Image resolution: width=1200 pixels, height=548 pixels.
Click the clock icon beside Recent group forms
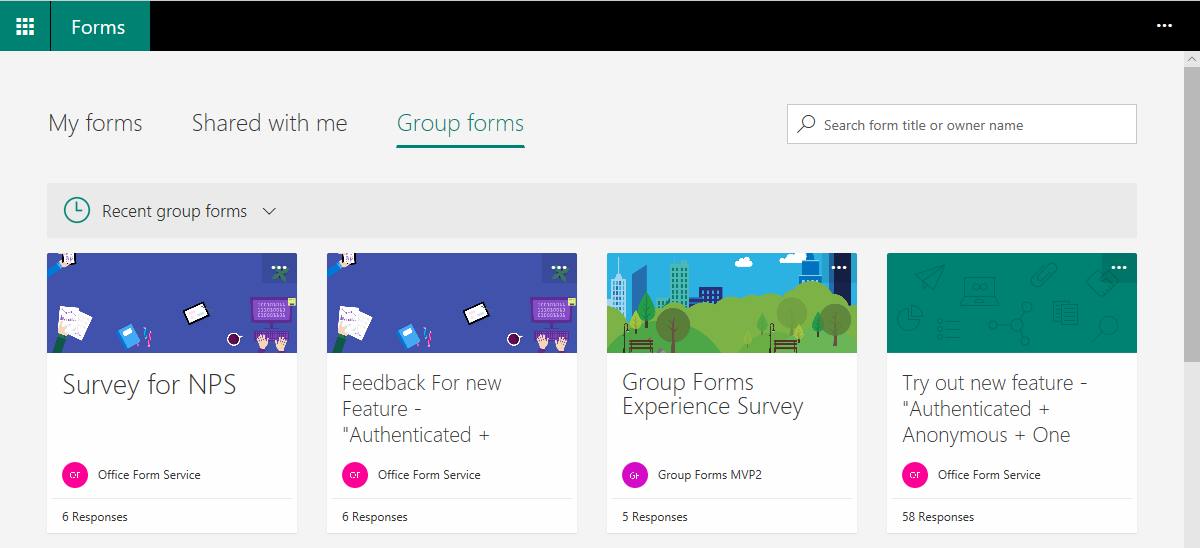click(x=76, y=211)
